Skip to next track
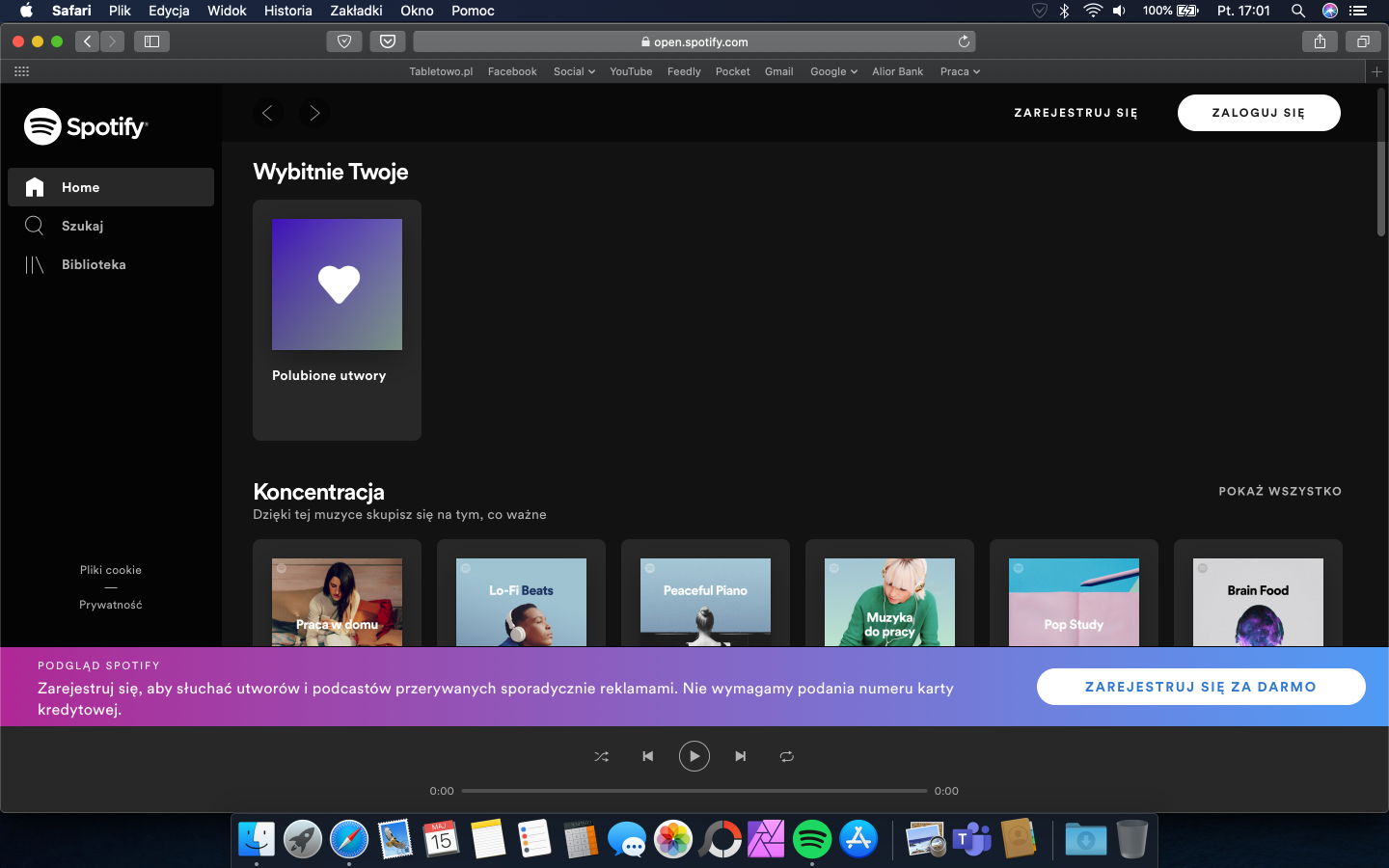 pos(741,756)
